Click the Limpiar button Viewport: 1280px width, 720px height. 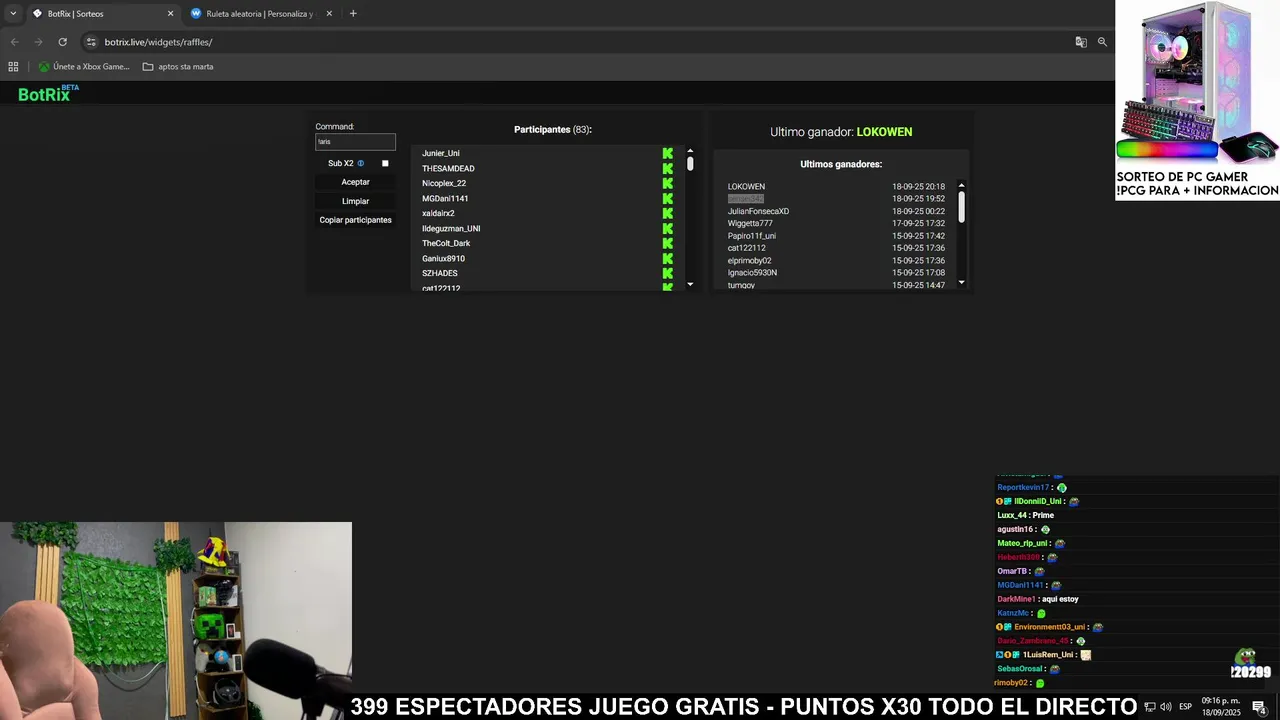[x=355, y=201]
